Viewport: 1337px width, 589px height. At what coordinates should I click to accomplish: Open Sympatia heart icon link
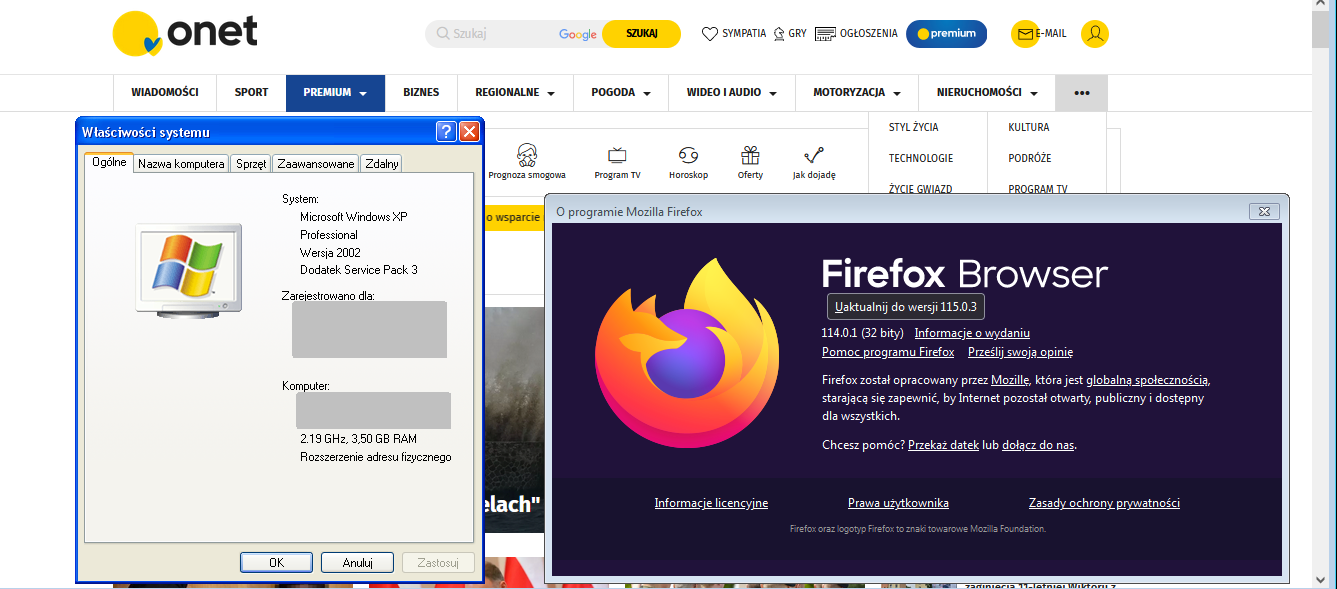[x=710, y=34]
